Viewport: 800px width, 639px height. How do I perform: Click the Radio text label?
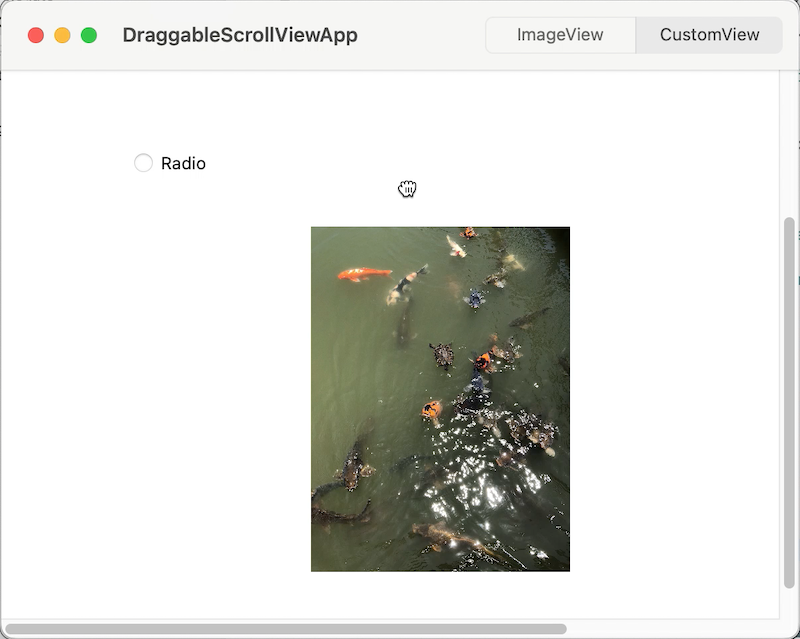(184, 162)
